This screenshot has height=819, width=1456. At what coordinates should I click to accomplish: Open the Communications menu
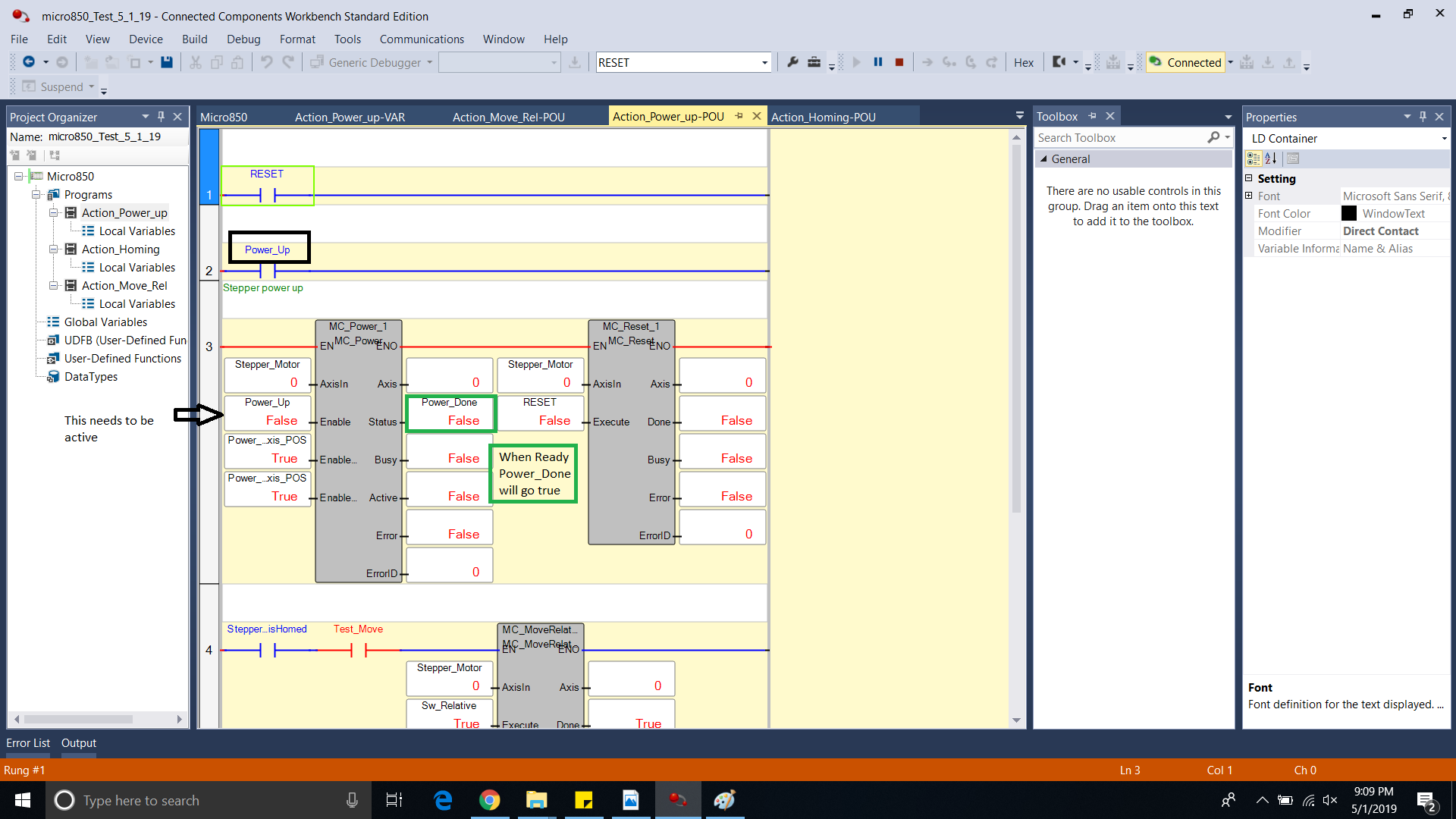(422, 39)
